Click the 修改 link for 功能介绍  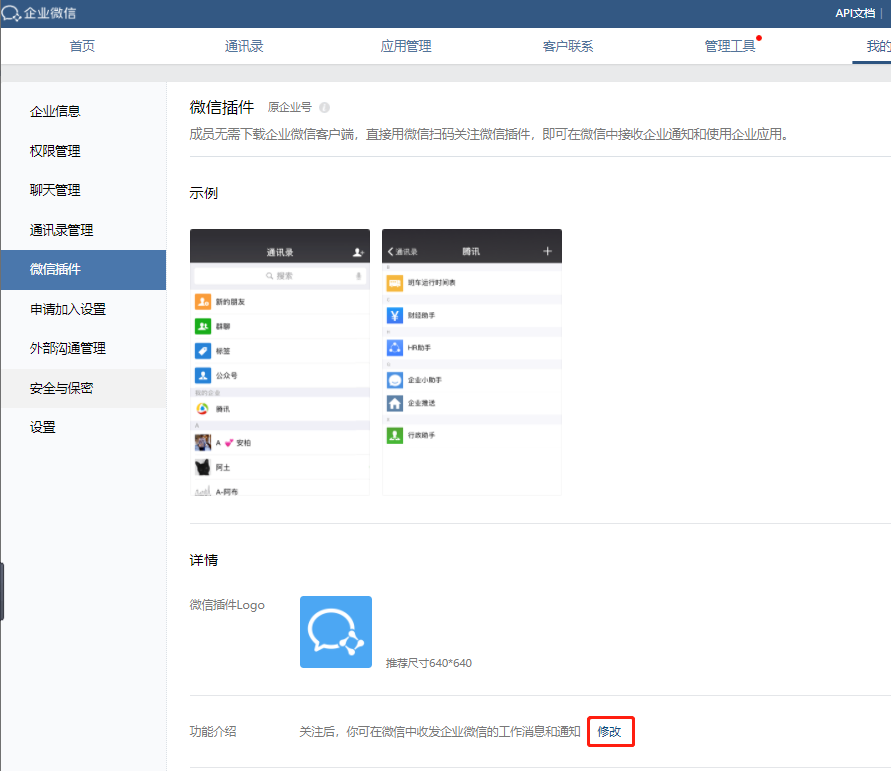pyautogui.click(x=609, y=732)
